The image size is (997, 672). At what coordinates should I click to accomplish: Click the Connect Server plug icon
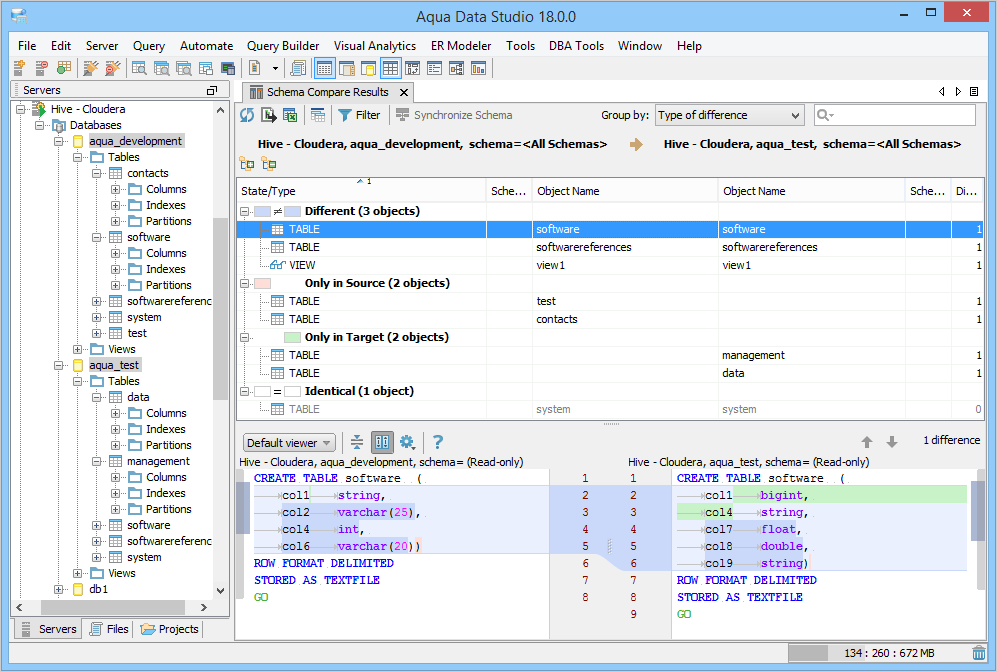[91, 68]
